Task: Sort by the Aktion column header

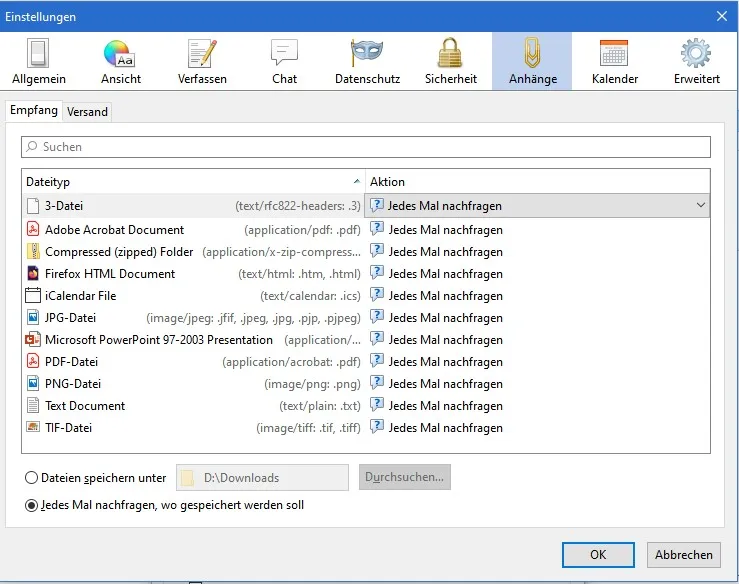Action: [x=537, y=181]
